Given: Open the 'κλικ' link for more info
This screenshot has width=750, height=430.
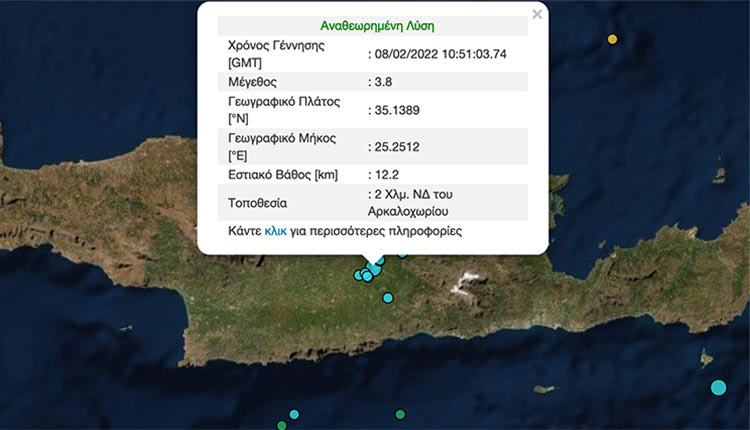Looking at the screenshot, I should click(276, 231).
